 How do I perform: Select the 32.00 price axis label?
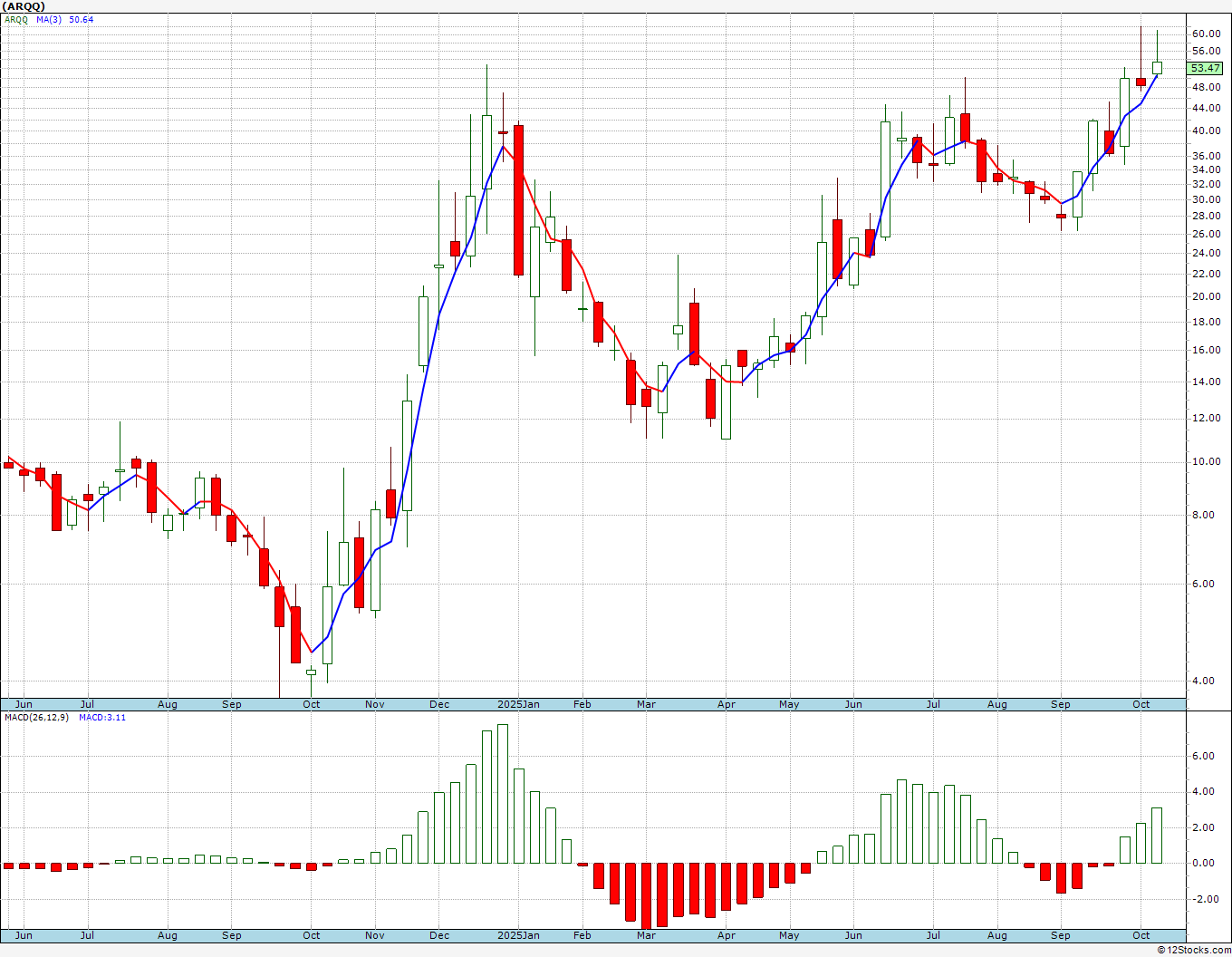coord(1206,184)
